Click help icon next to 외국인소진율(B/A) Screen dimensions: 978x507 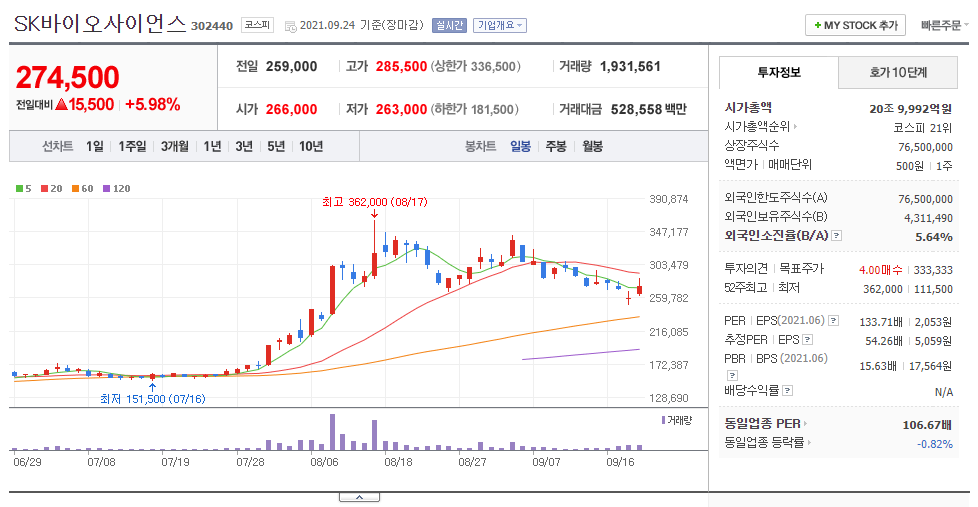pos(837,236)
